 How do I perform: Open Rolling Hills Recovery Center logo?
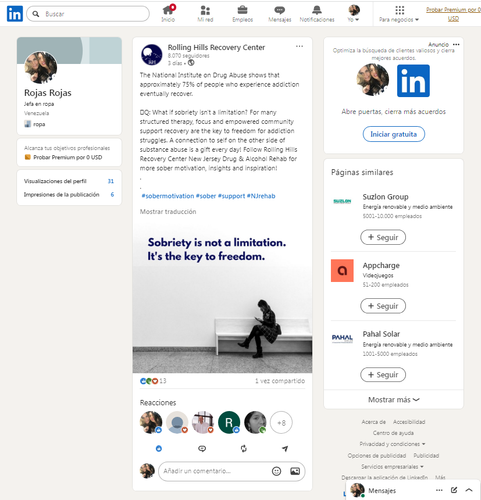point(152,54)
